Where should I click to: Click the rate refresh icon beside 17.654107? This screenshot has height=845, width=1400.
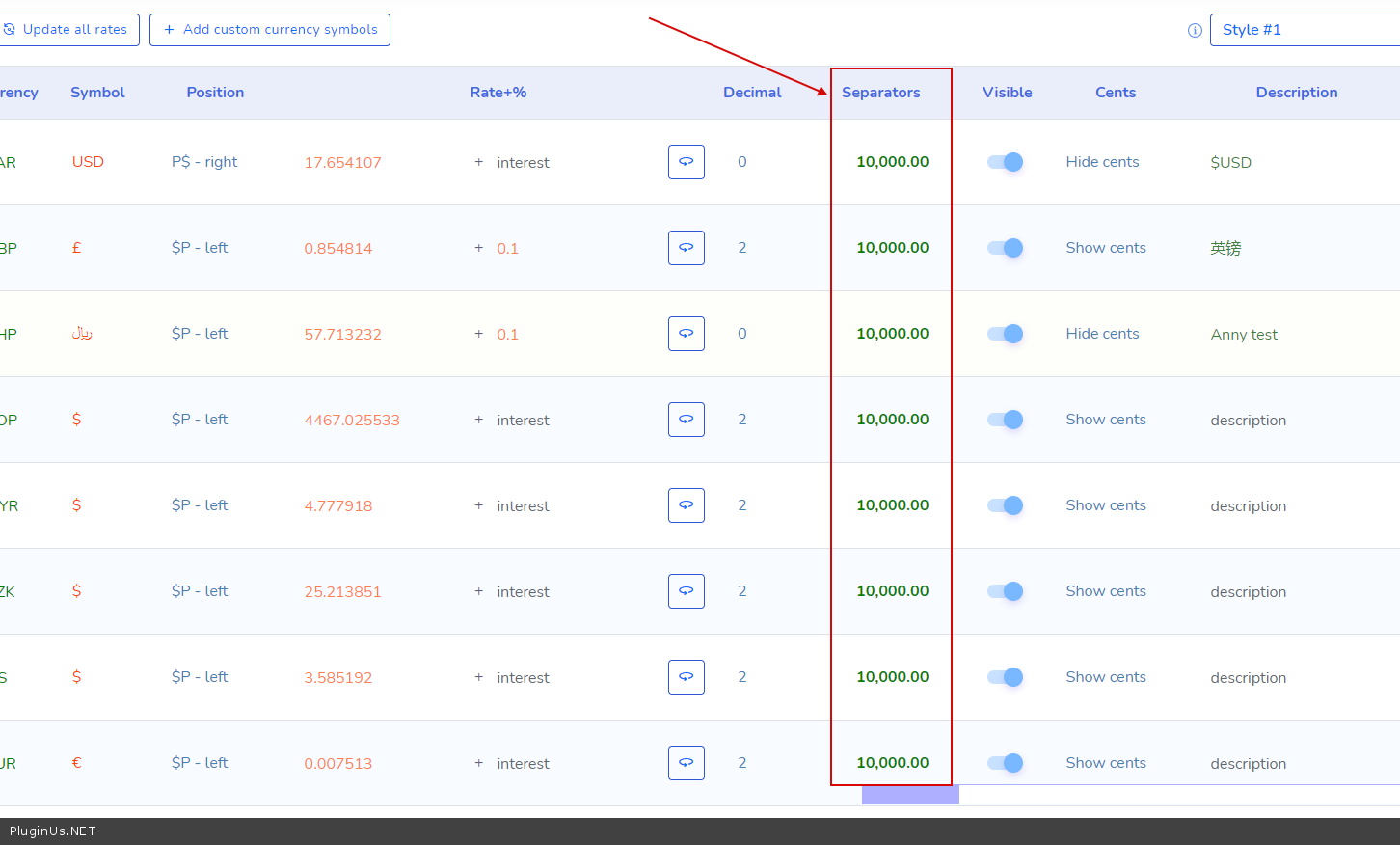click(x=686, y=162)
